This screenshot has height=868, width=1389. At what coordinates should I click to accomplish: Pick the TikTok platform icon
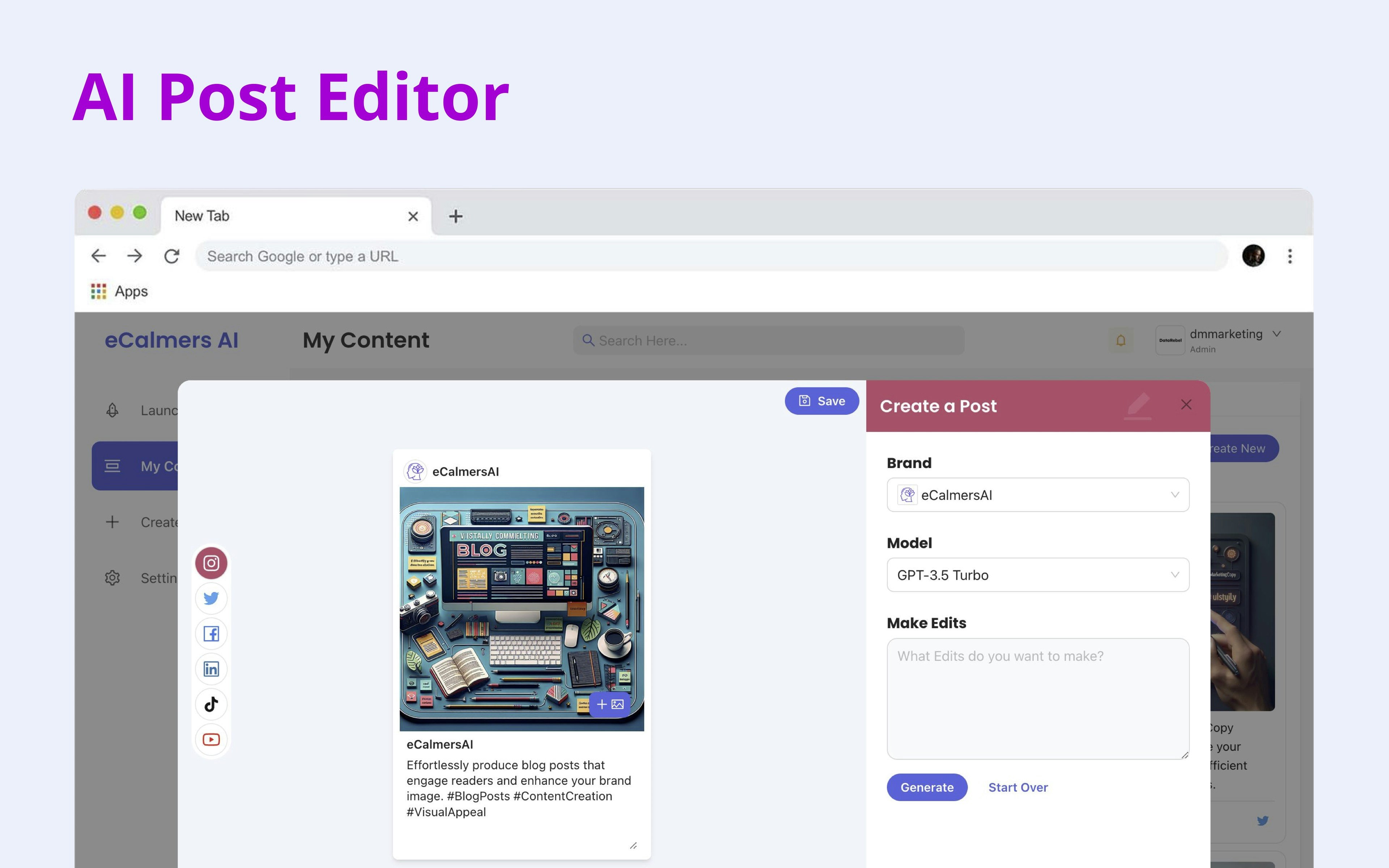pos(211,705)
